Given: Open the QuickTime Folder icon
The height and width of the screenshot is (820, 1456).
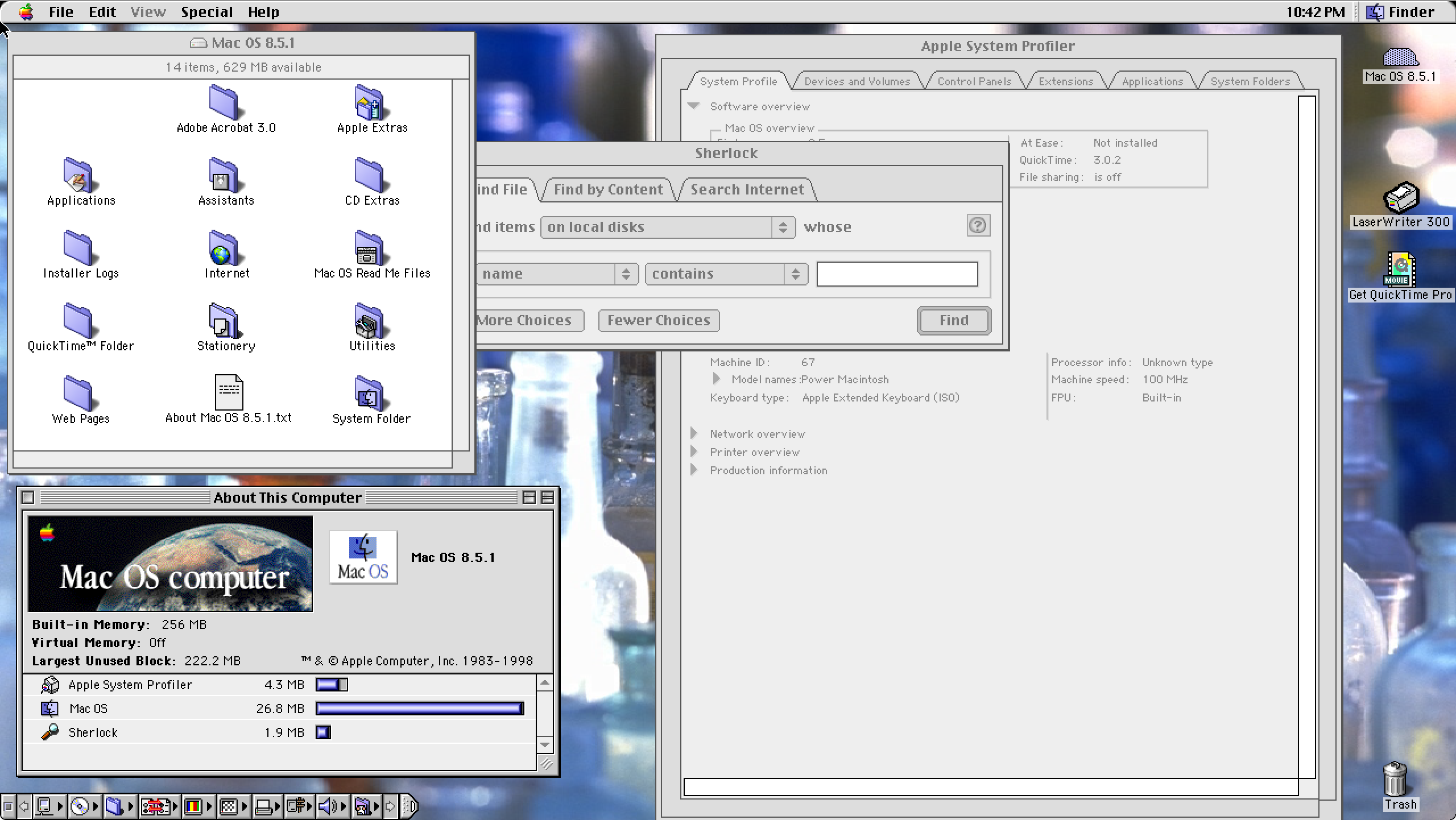Looking at the screenshot, I should tap(80, 320).
